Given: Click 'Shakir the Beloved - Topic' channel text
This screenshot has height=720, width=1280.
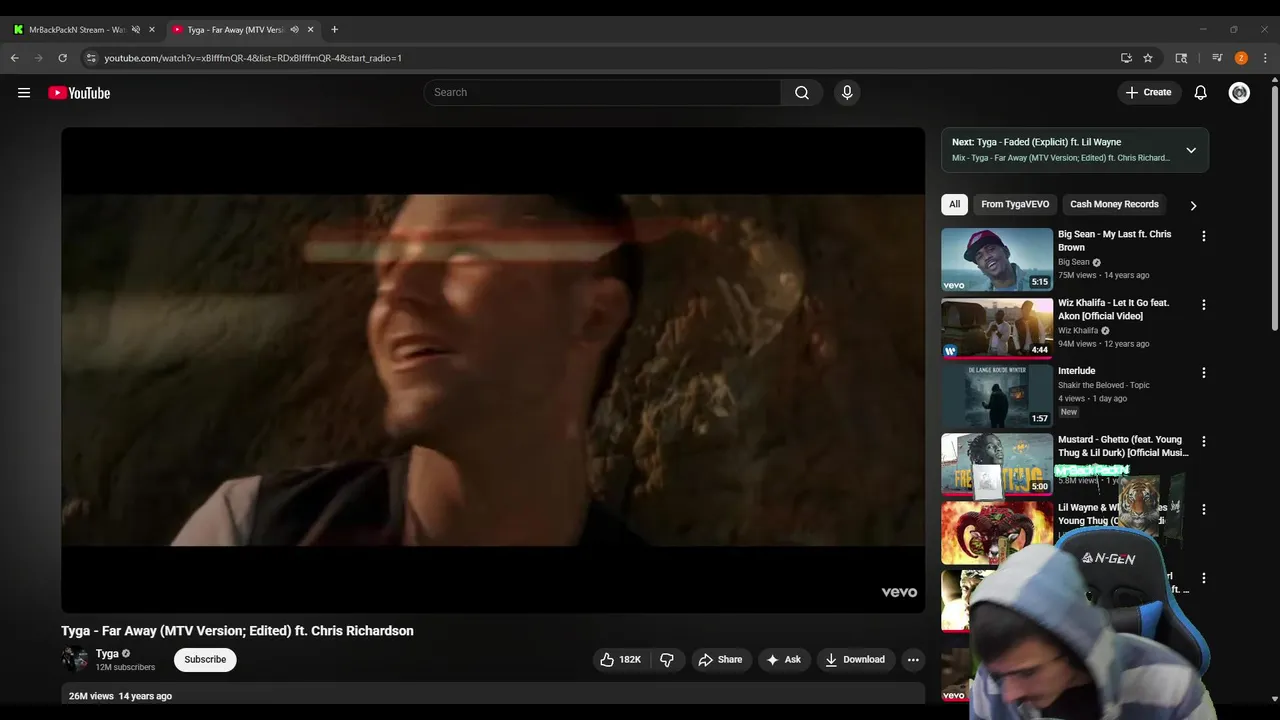Looking at the screenshot, I should pyautogui.click(x=1104, y=385).
